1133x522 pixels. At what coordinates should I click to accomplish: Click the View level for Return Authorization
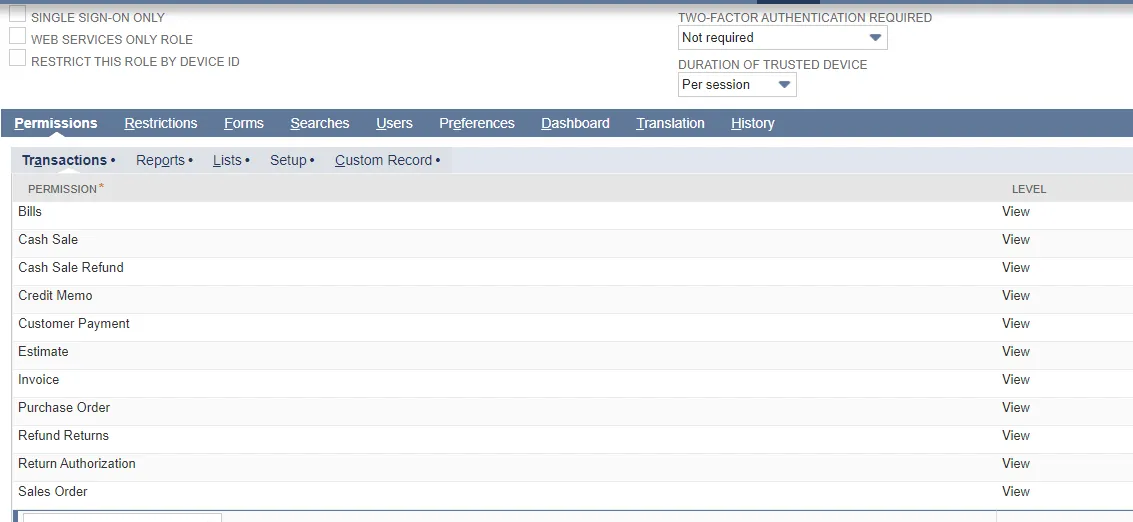pos(1015,463)
